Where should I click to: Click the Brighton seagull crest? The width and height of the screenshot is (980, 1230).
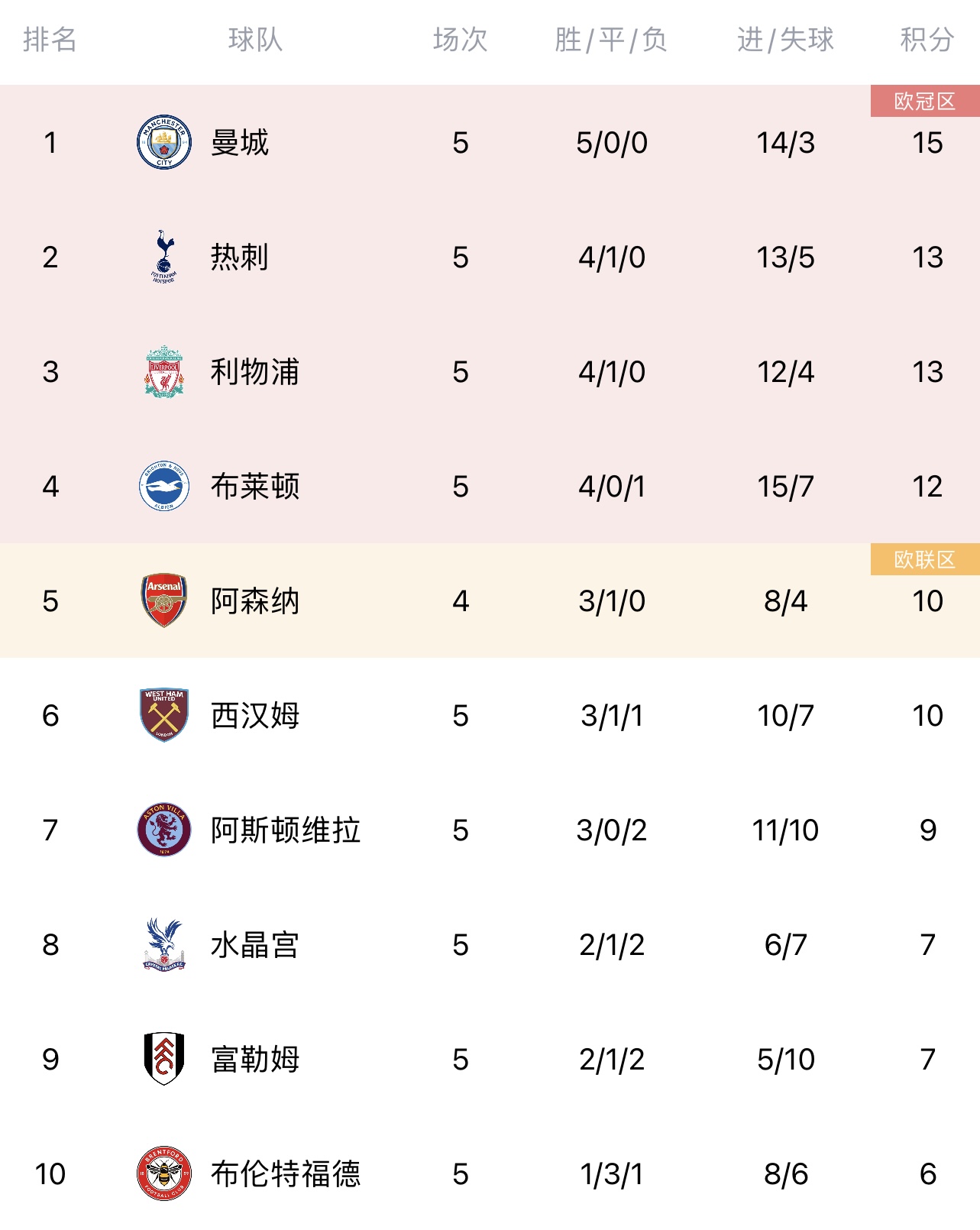(164, 486)
